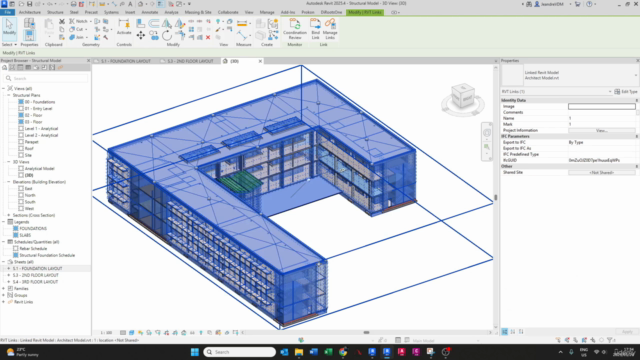Viewport: 640px width, 360px height.
Task: Toggle the 01 - Entry Level checkbox
Action: [21, 109]
